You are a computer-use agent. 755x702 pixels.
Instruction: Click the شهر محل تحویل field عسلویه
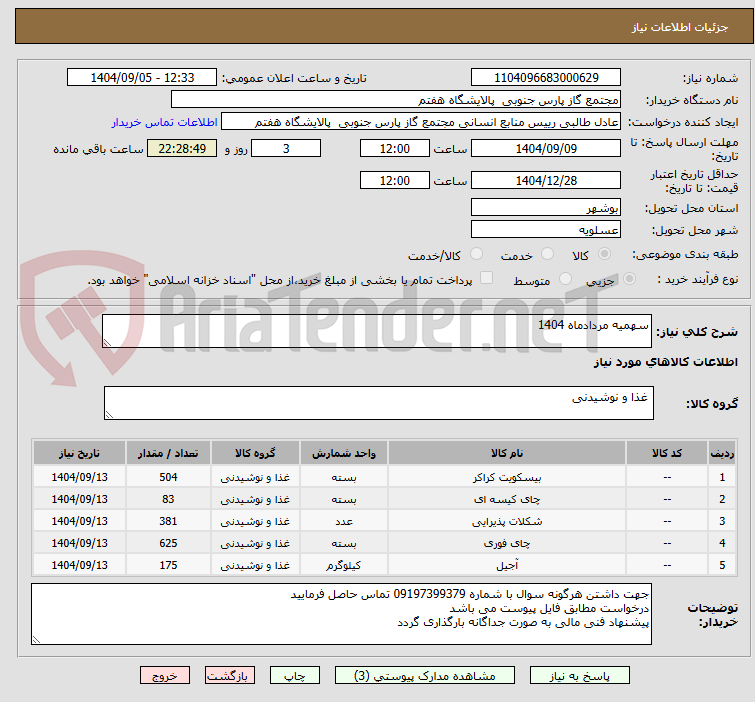(x=546, y=230)
